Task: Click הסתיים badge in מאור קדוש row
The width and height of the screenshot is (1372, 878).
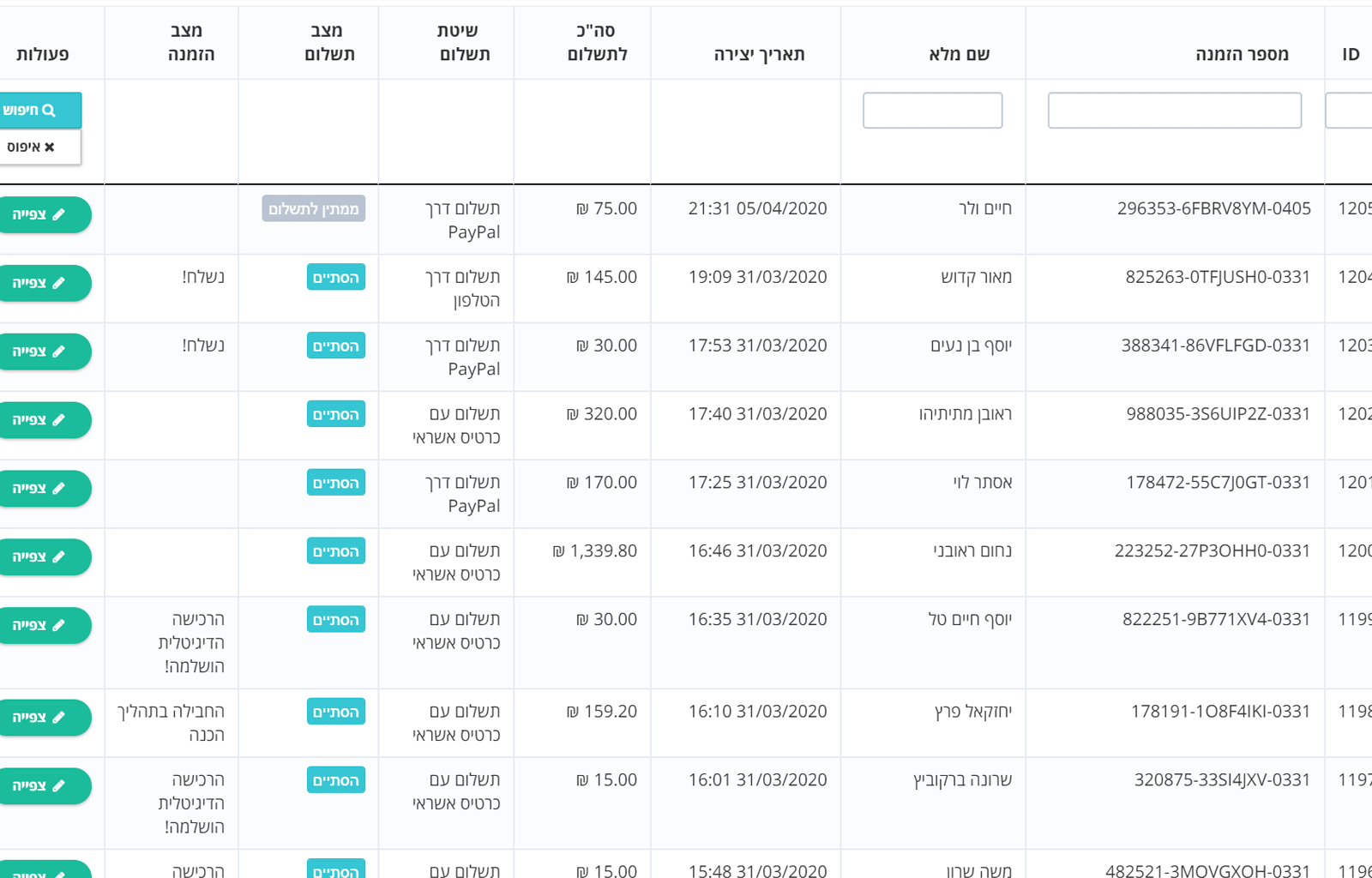Action: 336,277
